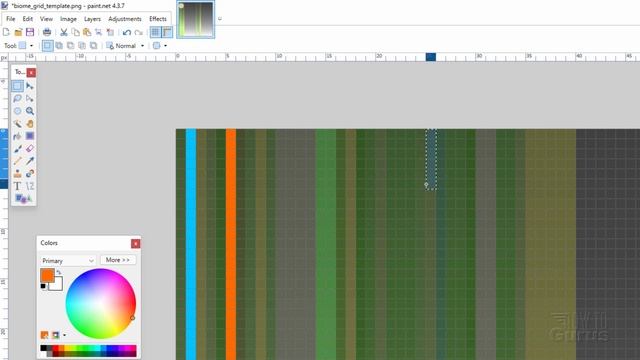Set selection mode to Subtract
Image resolution: width=640 pixels, height=360 pixels.
tap(71, 46)
